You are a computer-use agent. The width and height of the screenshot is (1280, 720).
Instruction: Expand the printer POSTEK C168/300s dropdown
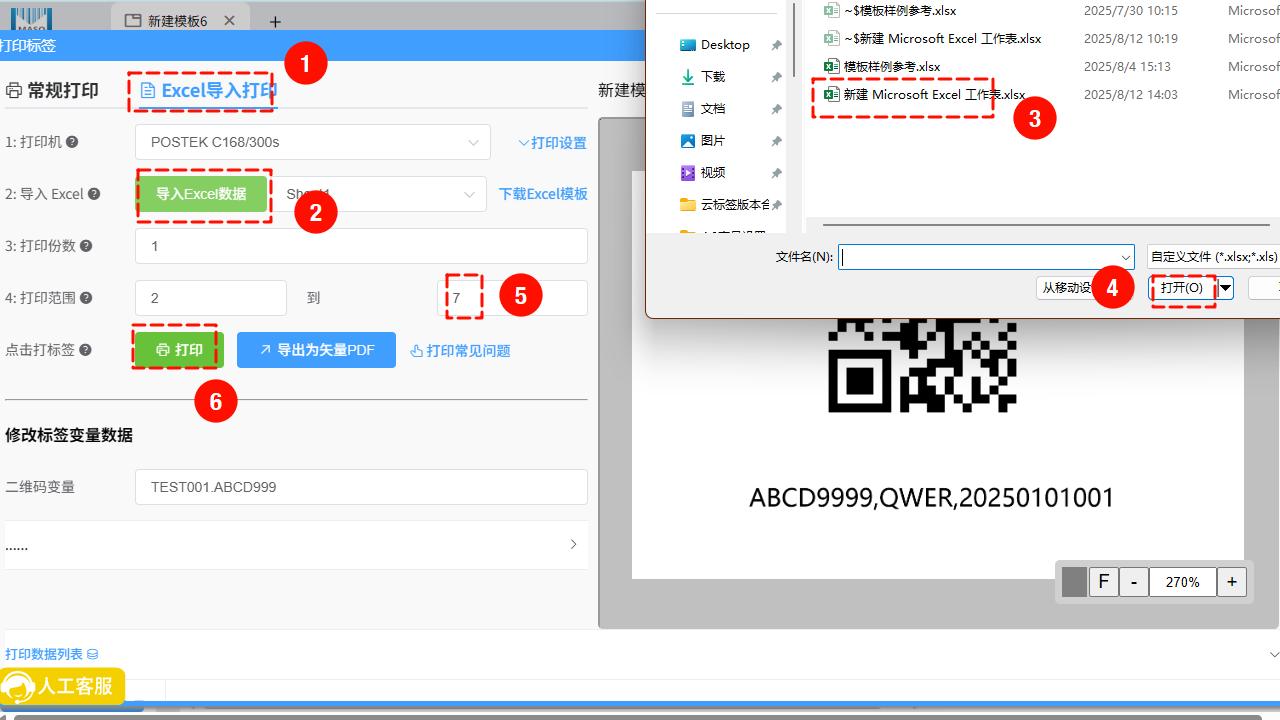pos(473,142)
